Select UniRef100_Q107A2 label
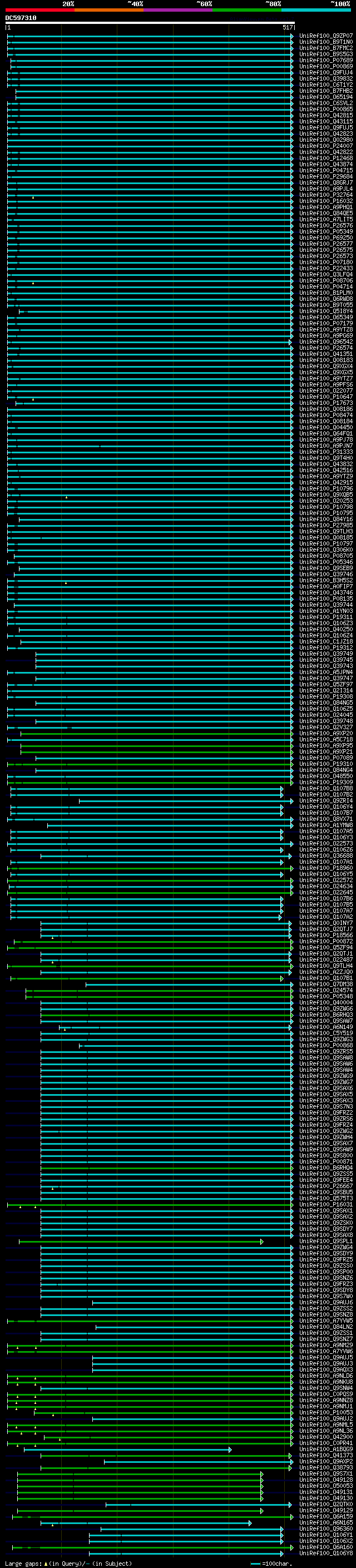Screen dimensions: 356x1568 (x=326, y=917)
